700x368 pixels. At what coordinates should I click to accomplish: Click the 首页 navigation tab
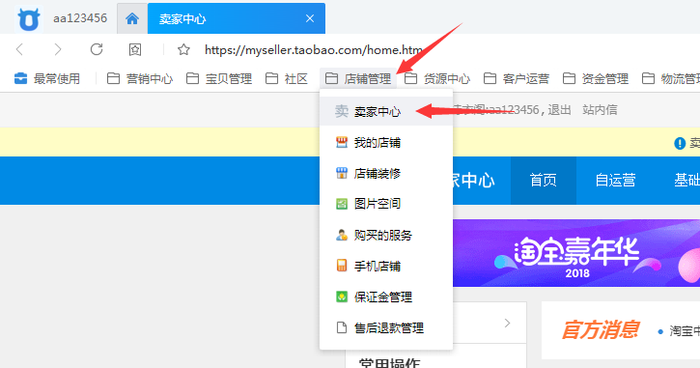[543, 180]
